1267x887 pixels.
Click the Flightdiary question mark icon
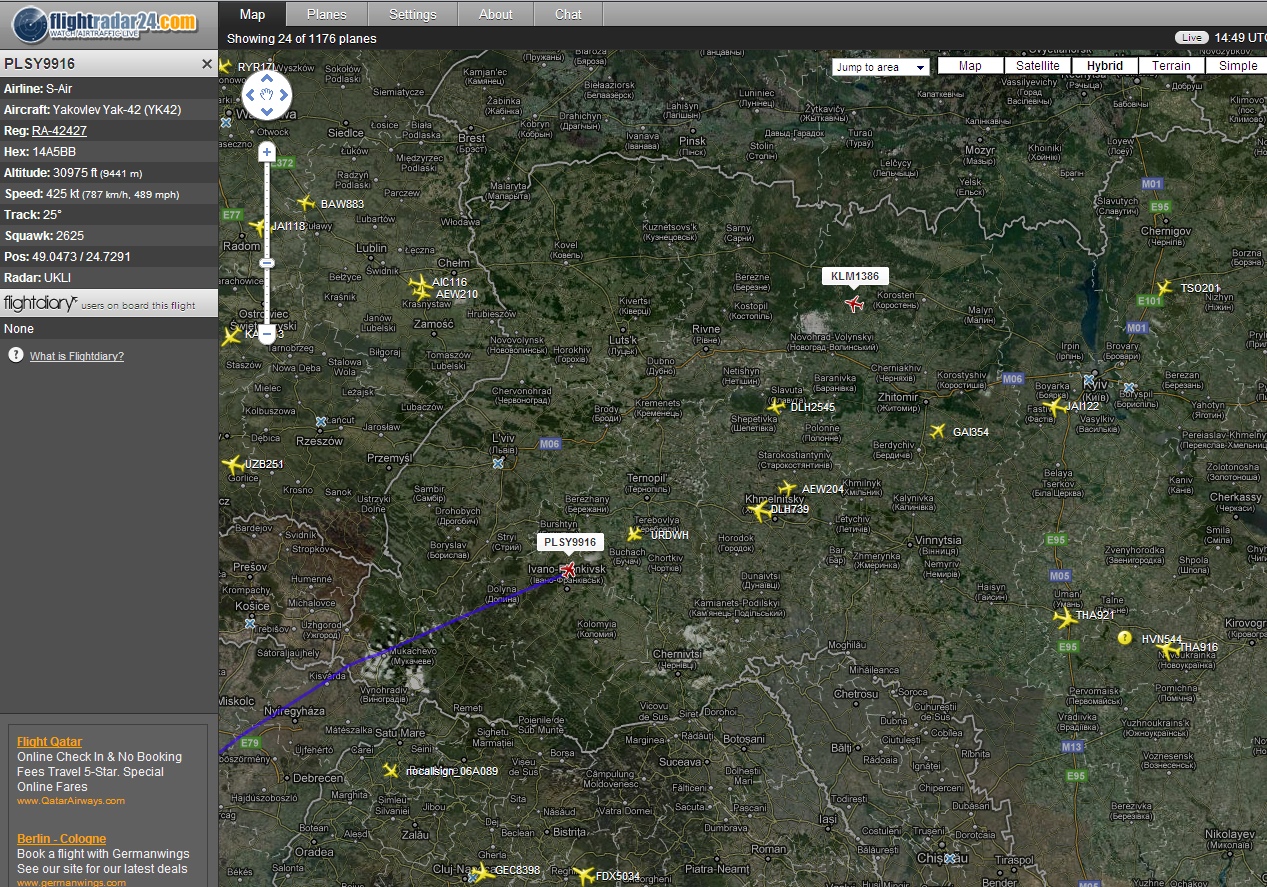tap(16, 355)
